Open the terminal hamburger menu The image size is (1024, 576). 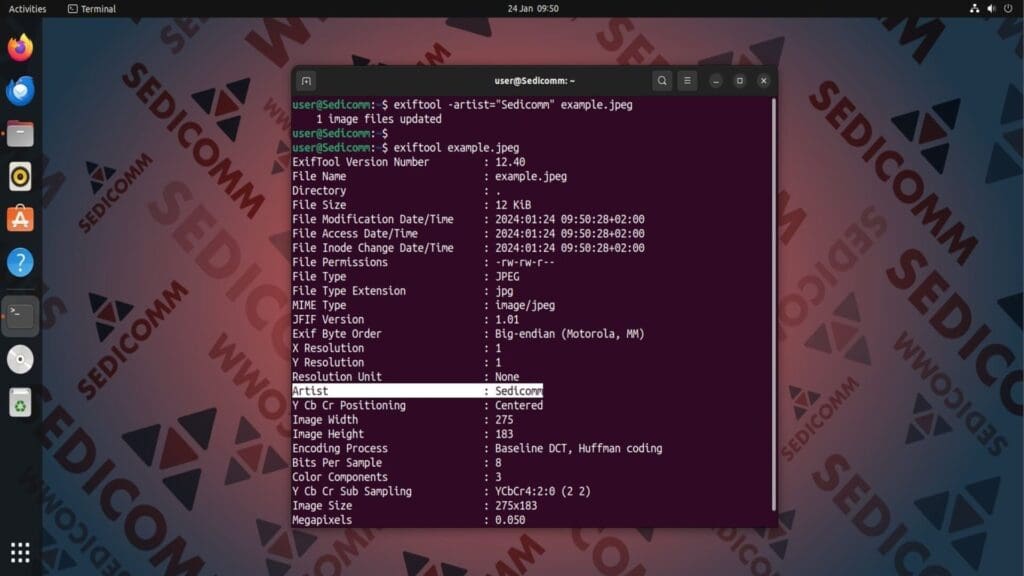pos(687,81)
